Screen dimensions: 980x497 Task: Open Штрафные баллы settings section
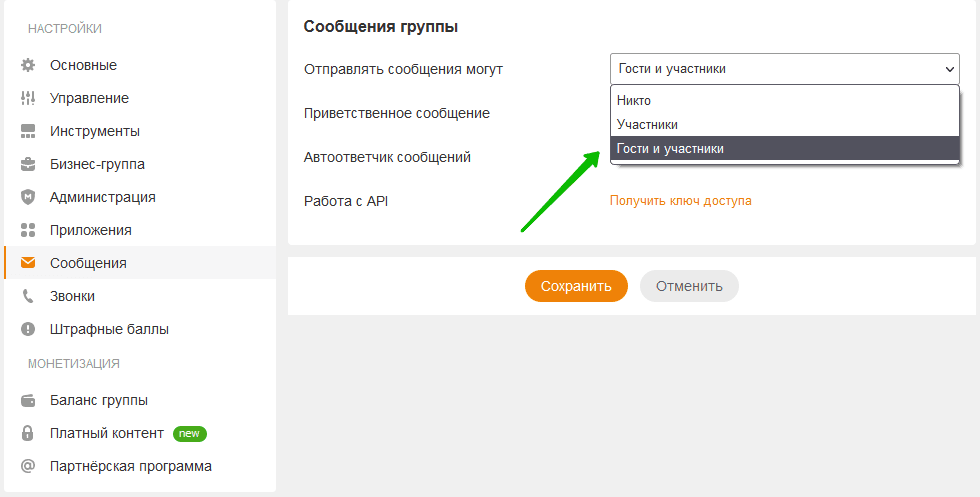109,329
